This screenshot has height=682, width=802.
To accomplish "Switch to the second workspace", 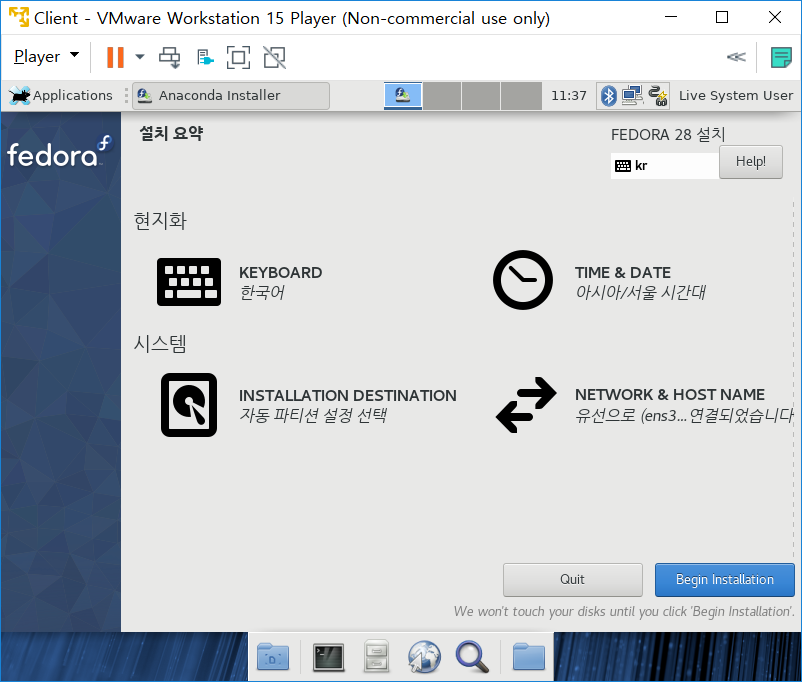I will pos(442,96).
